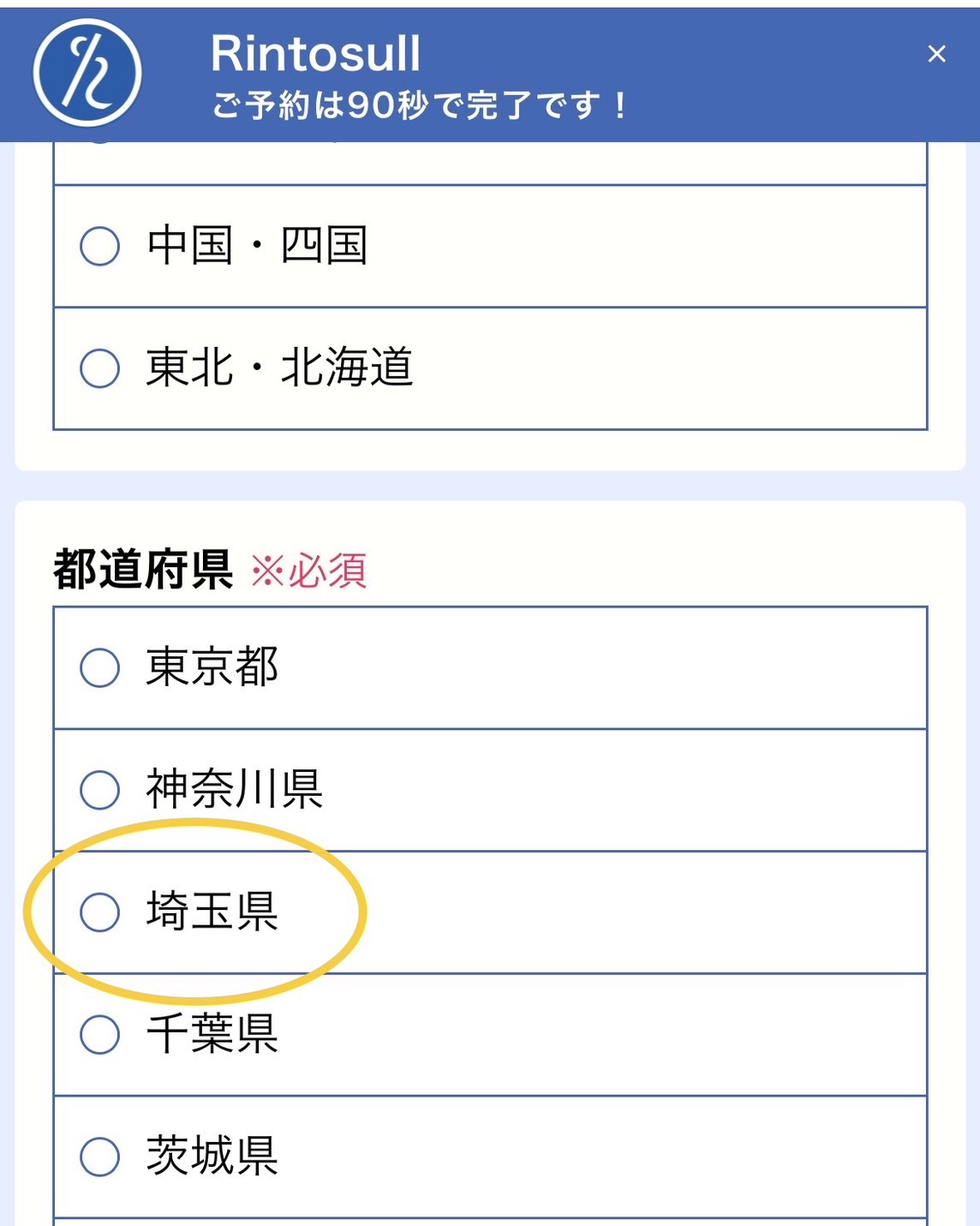The height and width of the screenshot is (1226, 980).
Task: Tap the 東北・北海道 label text
Action: (280, 368)
